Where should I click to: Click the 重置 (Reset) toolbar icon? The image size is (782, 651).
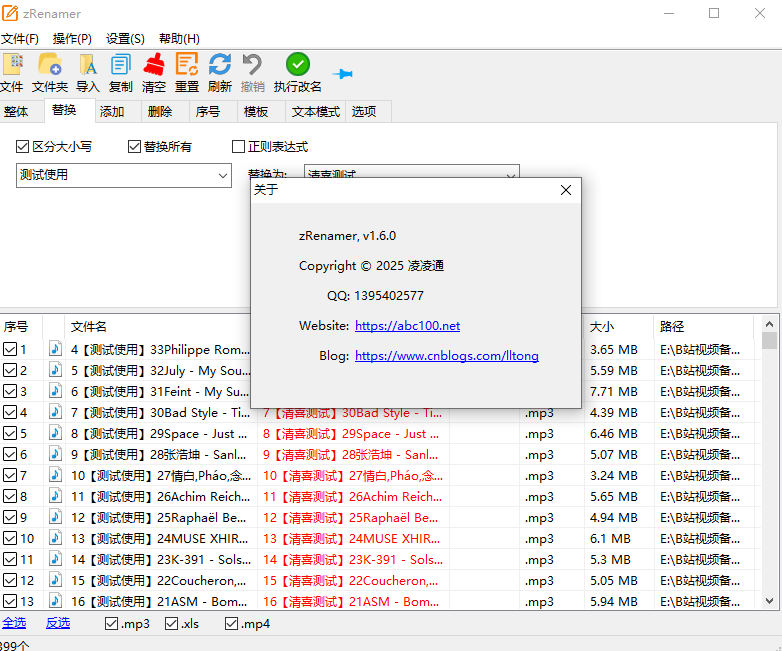tap(187, 65)
